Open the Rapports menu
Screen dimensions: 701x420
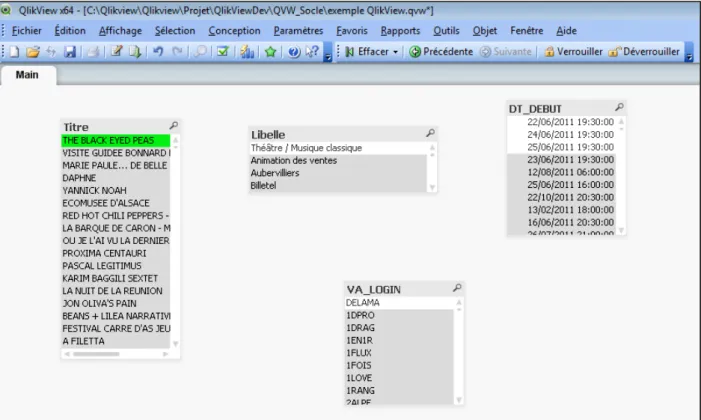pyautogui.click(x=400, y=31)
